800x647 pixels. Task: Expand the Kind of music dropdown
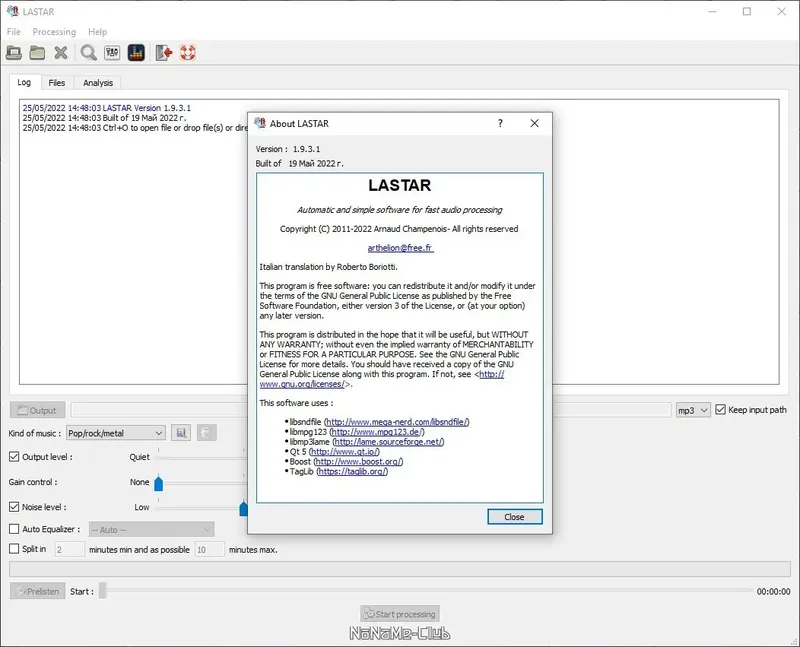coord(116,433)
